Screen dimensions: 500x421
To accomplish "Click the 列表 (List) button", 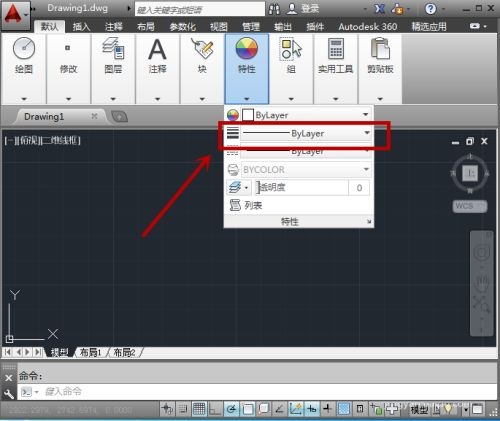I will pyautogui.click(x=246, y=205).
